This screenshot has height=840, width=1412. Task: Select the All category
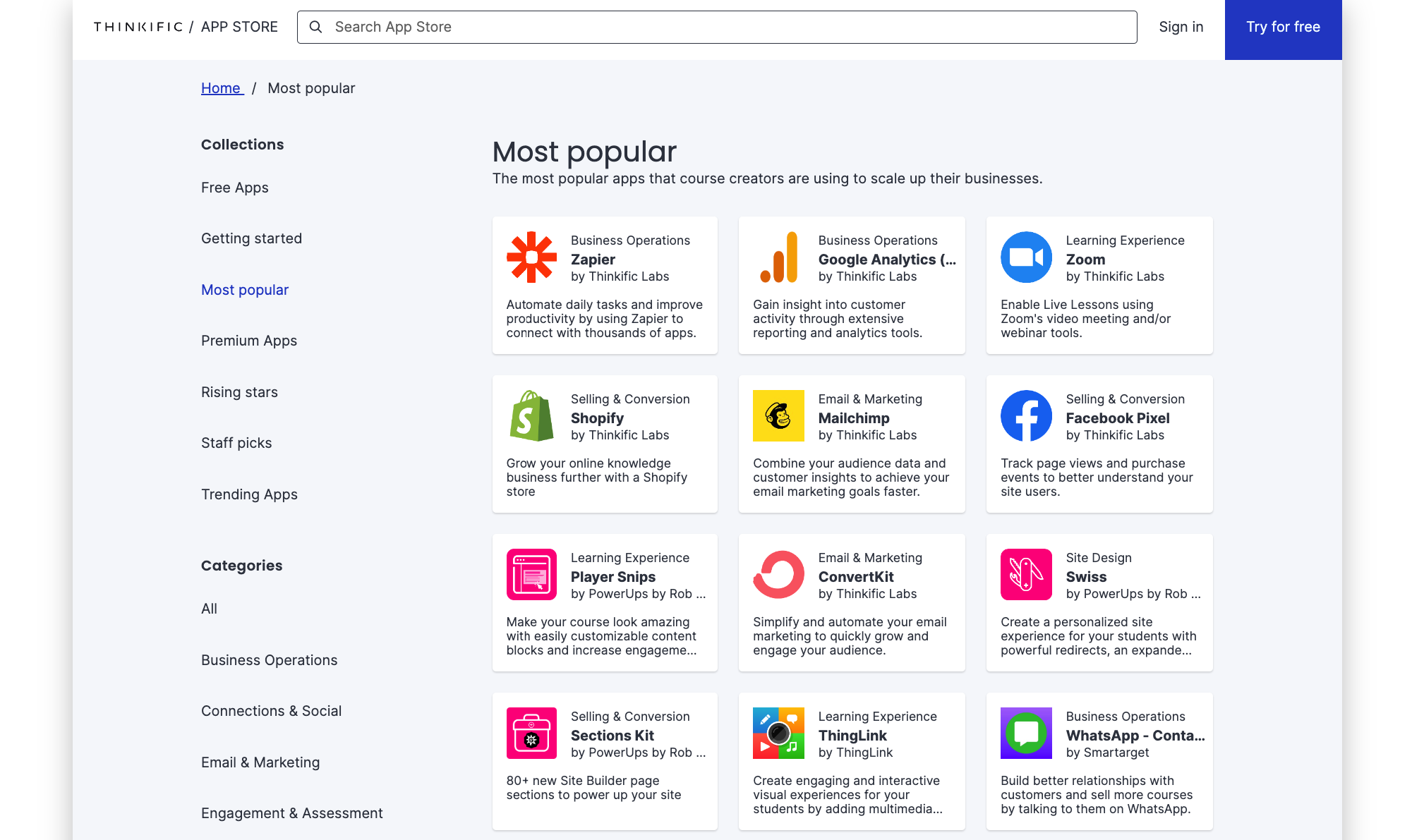tap(209, 609)
